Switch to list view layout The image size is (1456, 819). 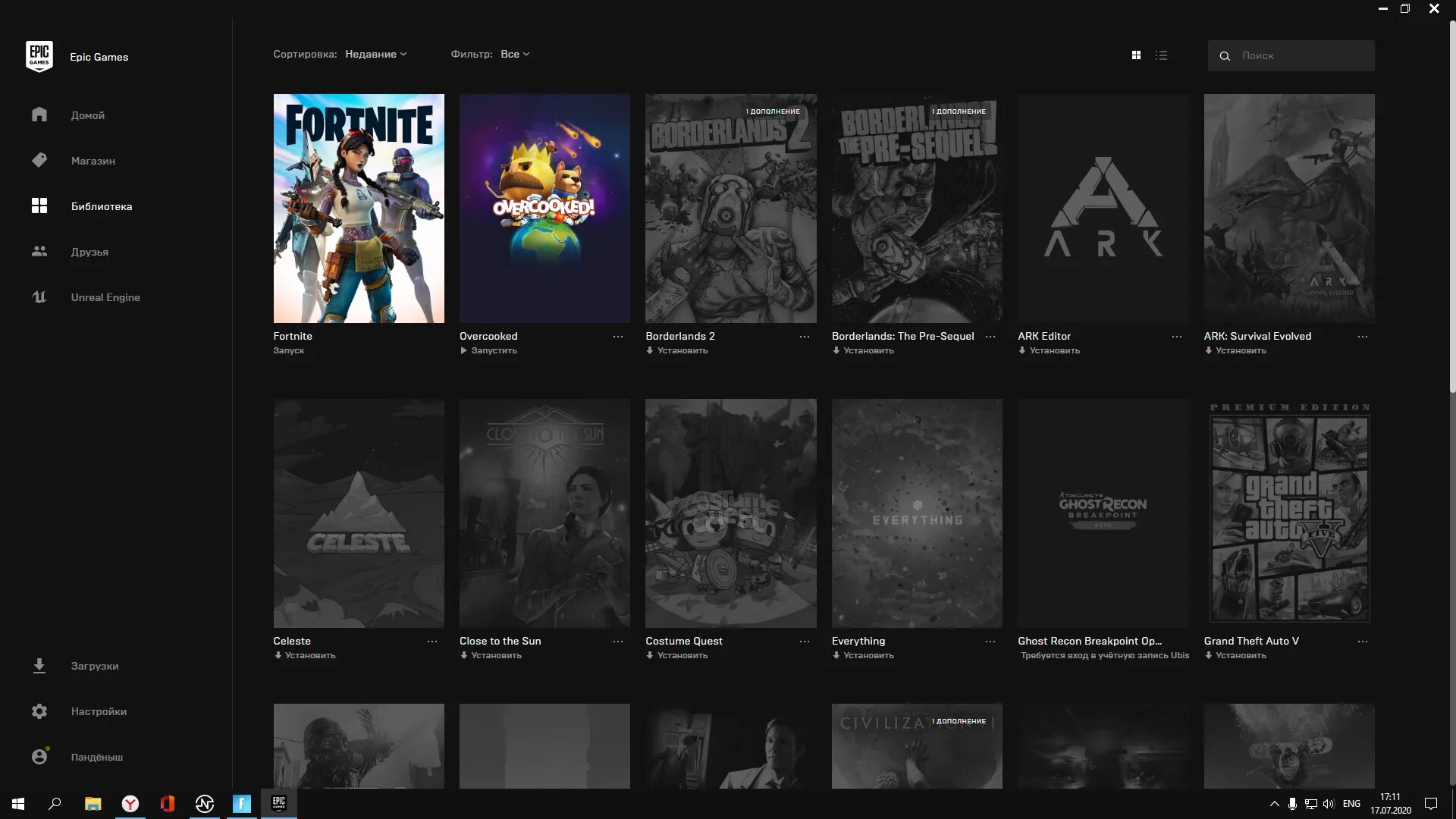(1161, 55)
